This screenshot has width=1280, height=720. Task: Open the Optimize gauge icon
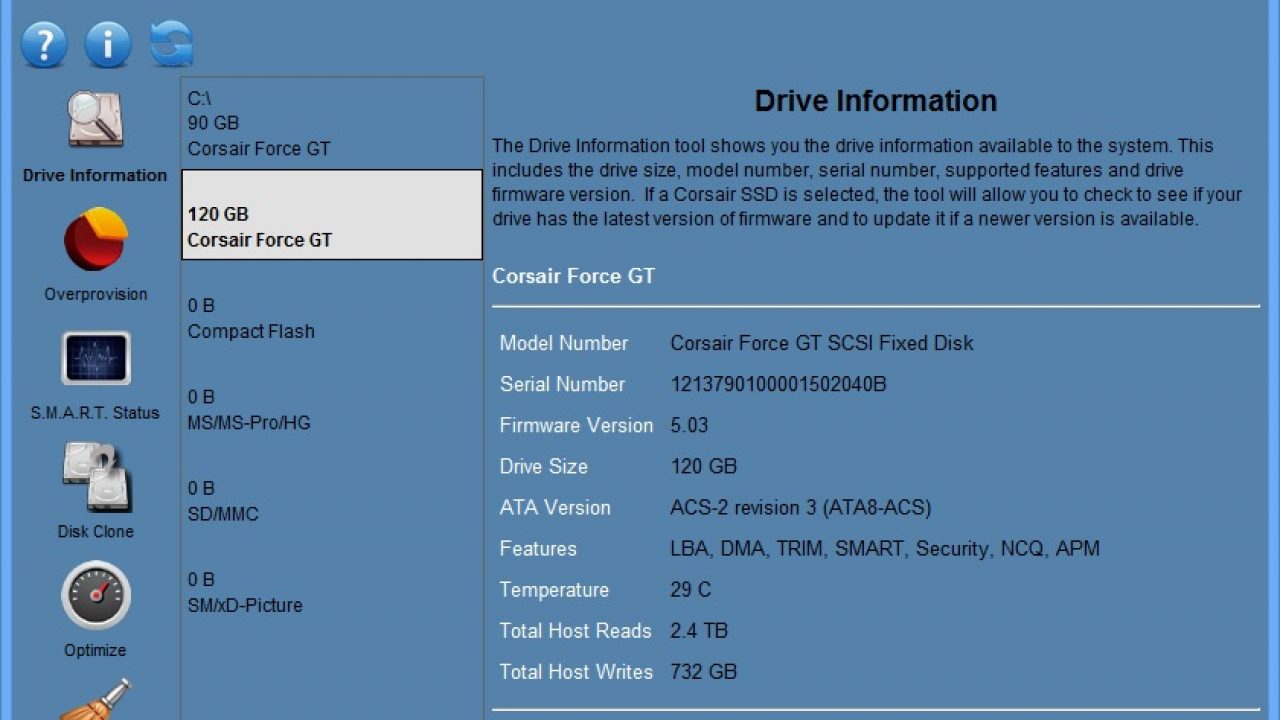tap(95, 595)
